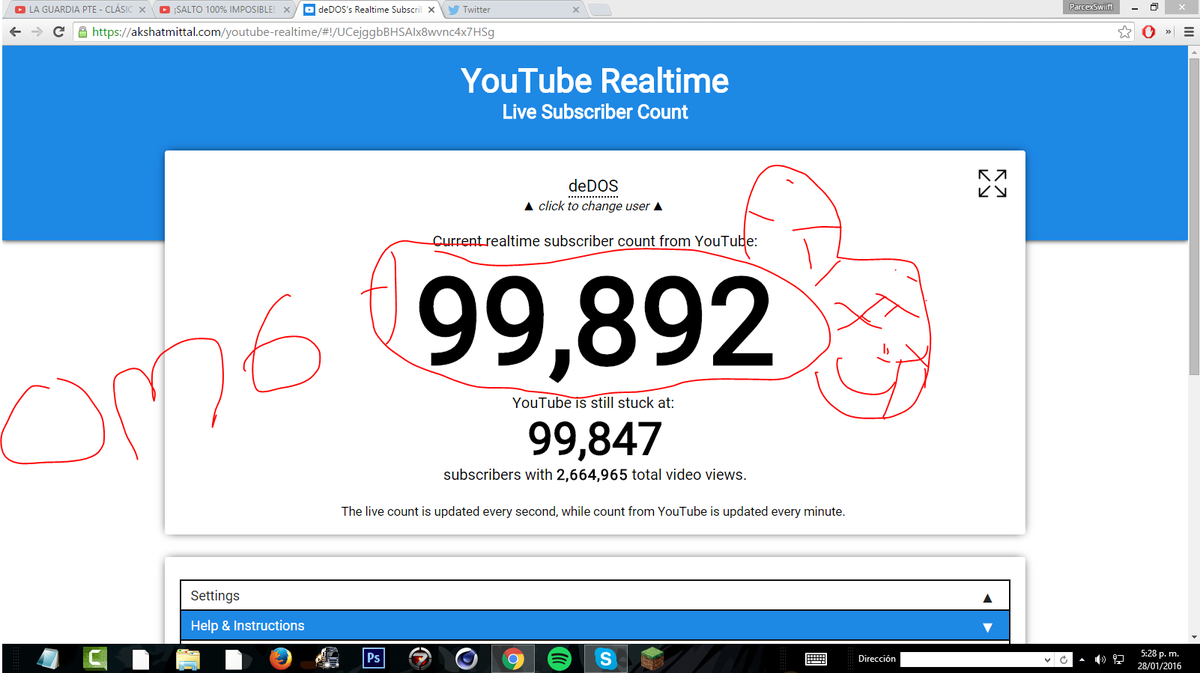Switch to the Twitter tab
This screenshot has height=673, width=1200.
click(514, 10)
